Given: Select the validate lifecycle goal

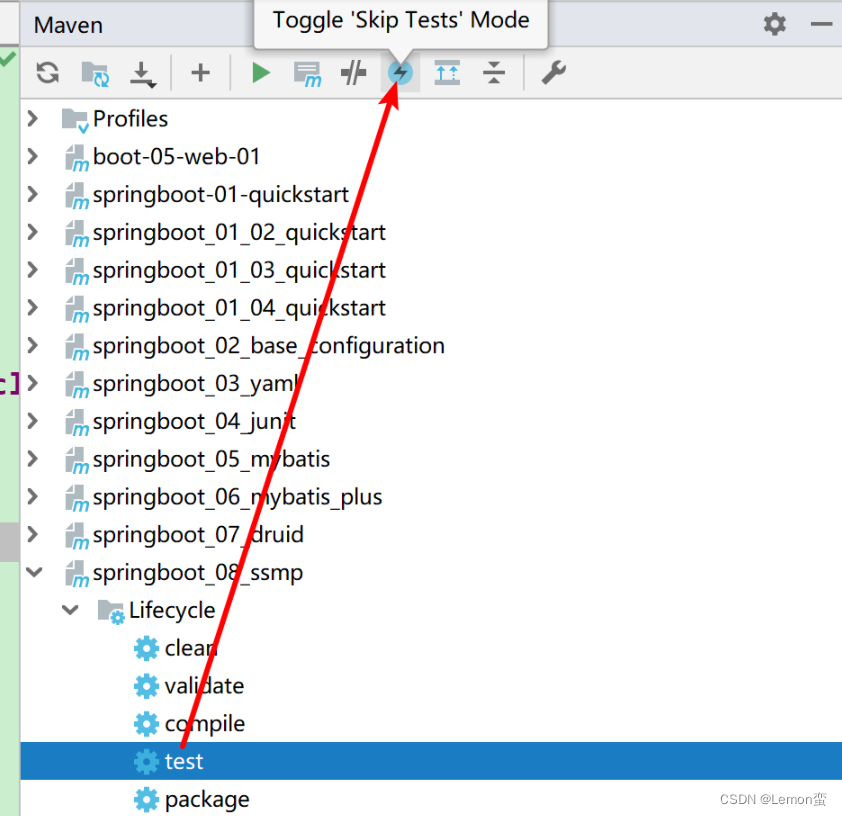Looking at the screenshot, I should (204, 686).
